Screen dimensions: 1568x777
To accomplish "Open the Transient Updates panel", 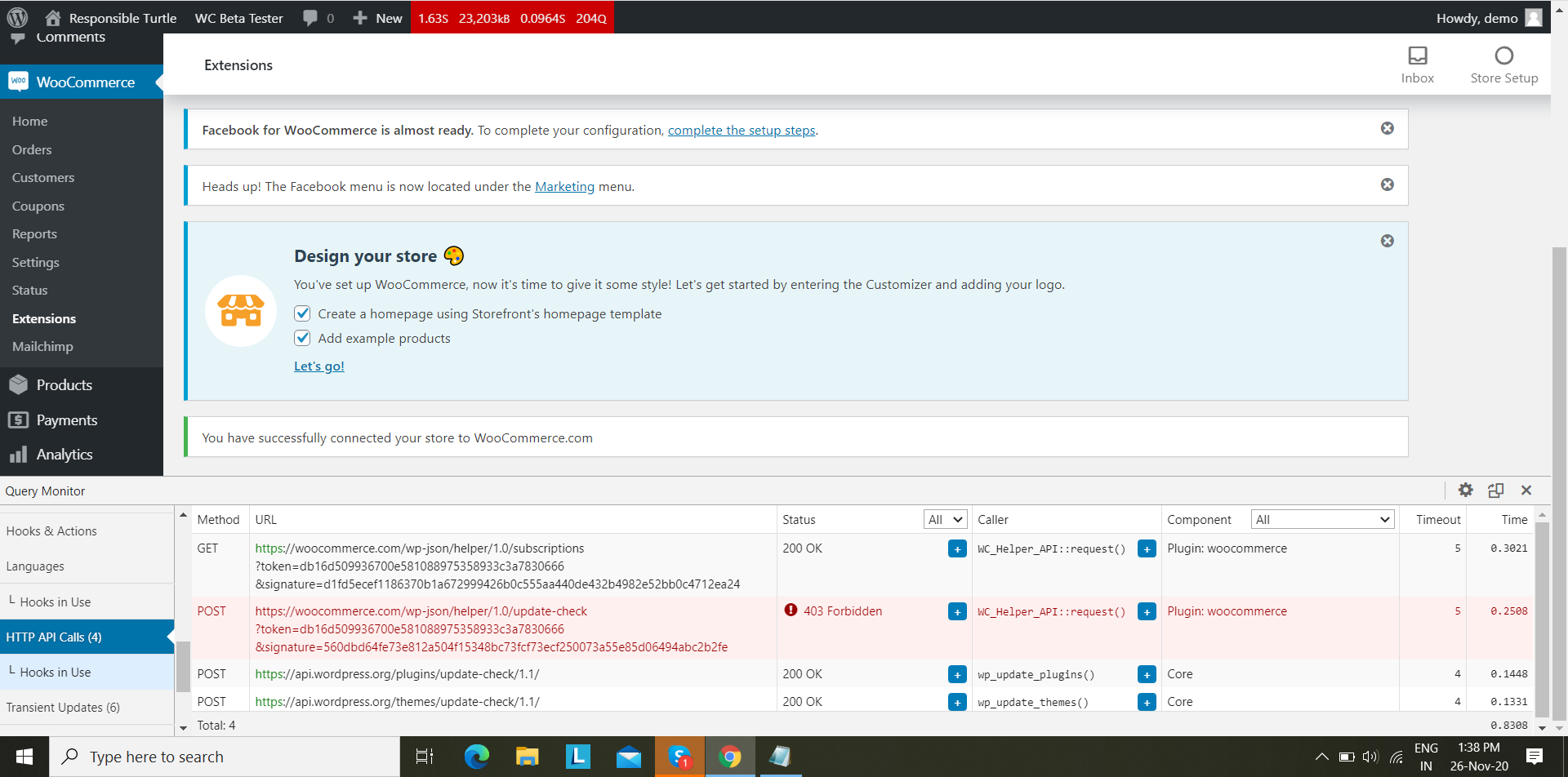I will (63, 707).
